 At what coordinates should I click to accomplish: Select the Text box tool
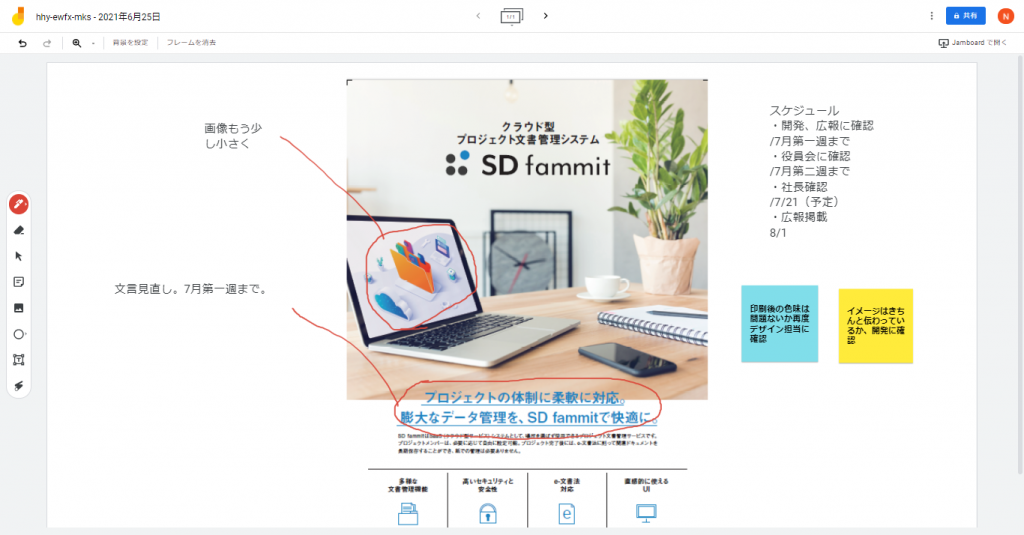(x=19, y=360)
